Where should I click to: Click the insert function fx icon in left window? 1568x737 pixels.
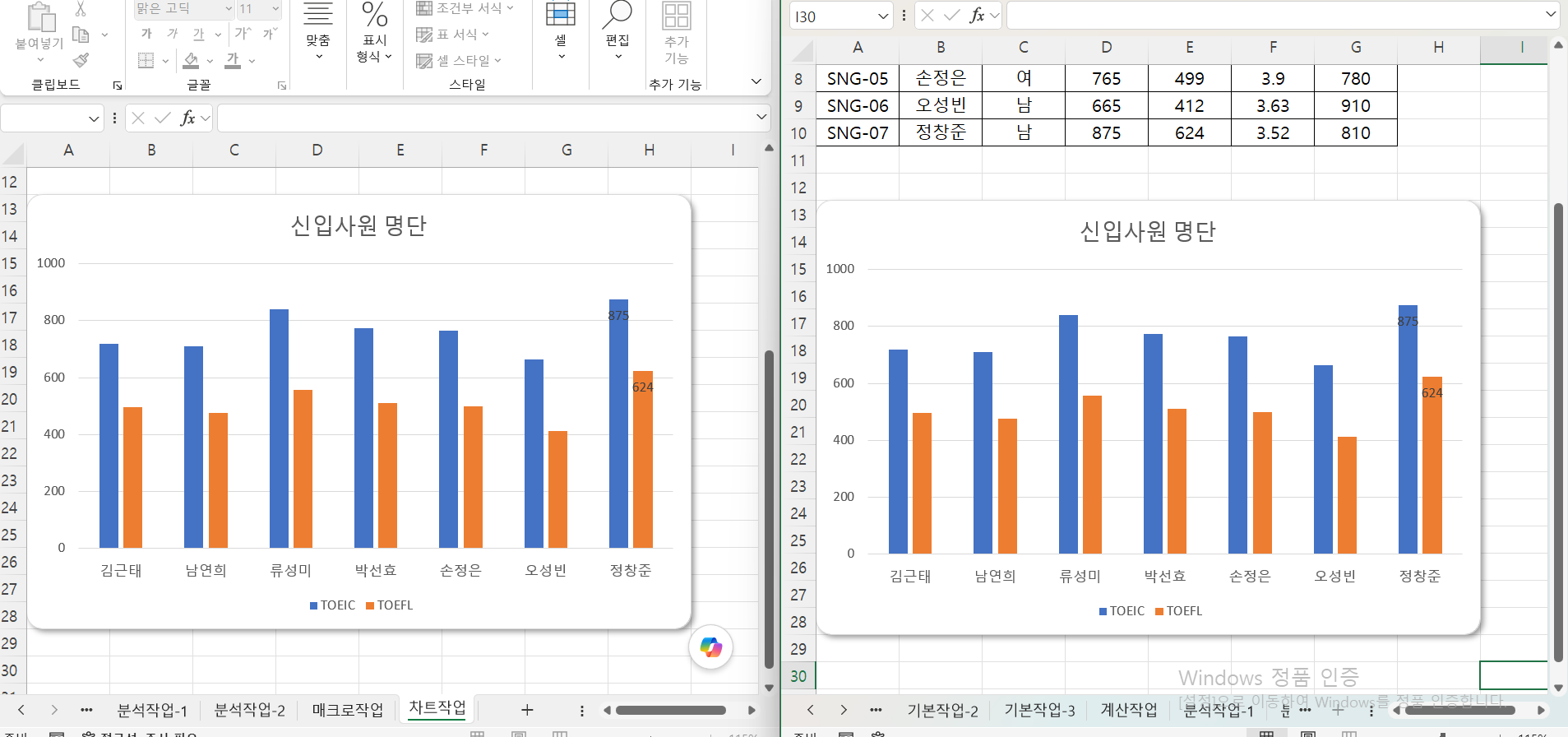pyautogui.click(x=188, y=118)
